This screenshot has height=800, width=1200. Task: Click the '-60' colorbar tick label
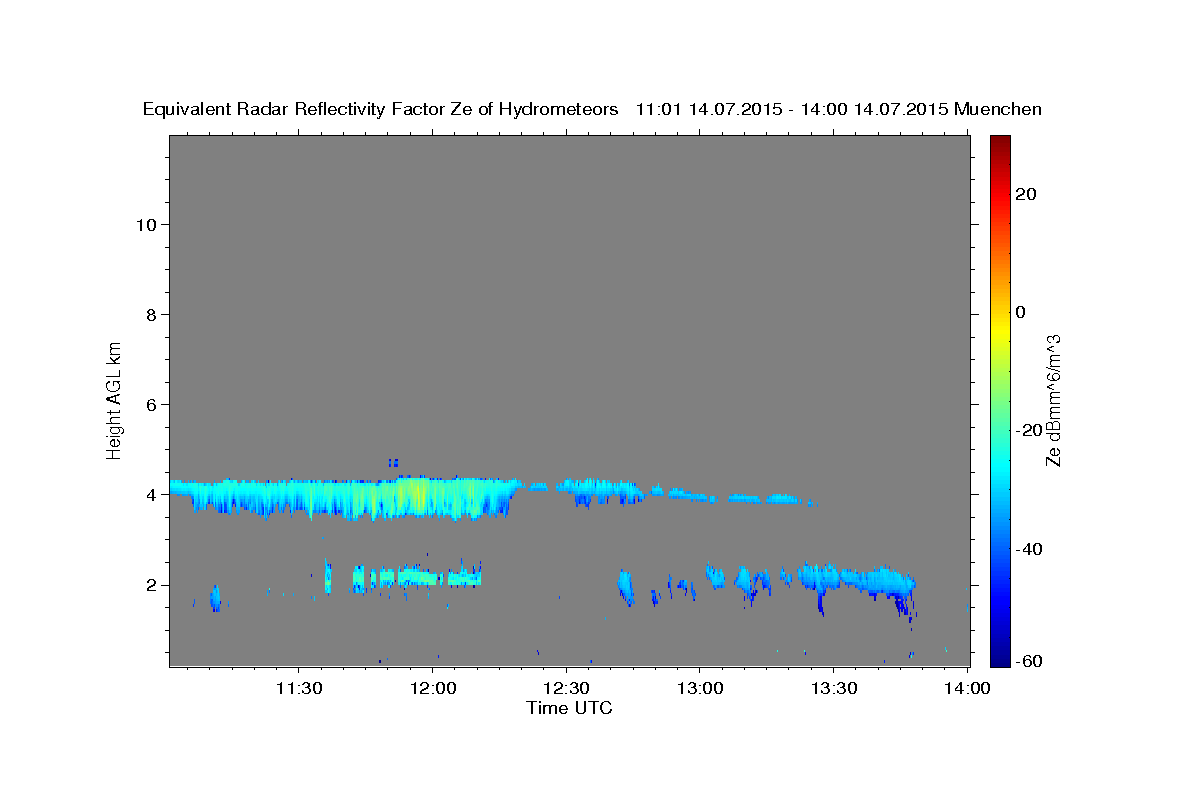(x=1028, y=660)
